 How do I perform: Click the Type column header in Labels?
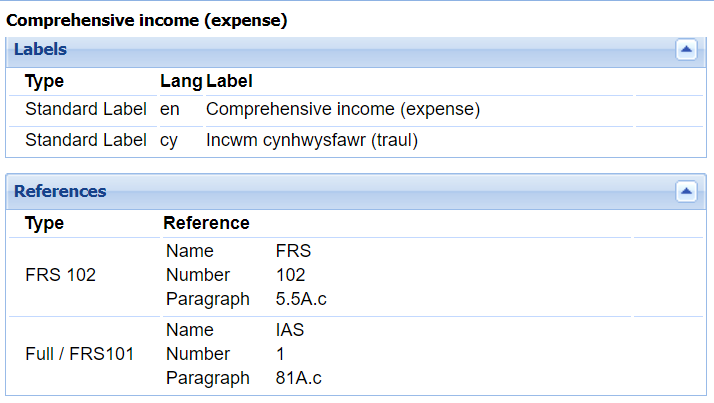pyautogui.click(x=44, y=82)
